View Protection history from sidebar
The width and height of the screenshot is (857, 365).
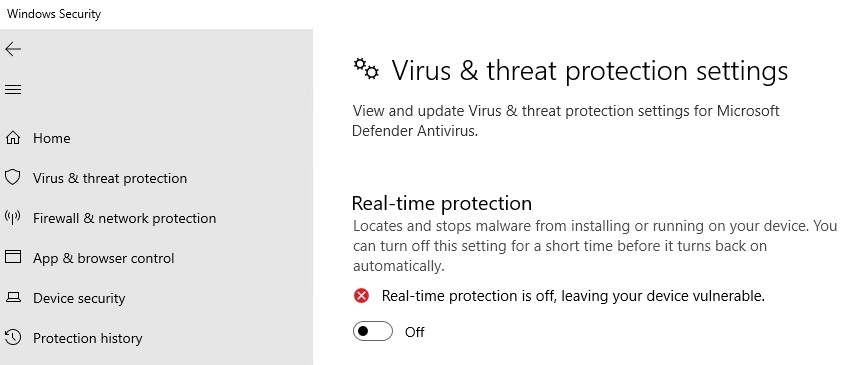pyautogui.click(x=87, y=338)
